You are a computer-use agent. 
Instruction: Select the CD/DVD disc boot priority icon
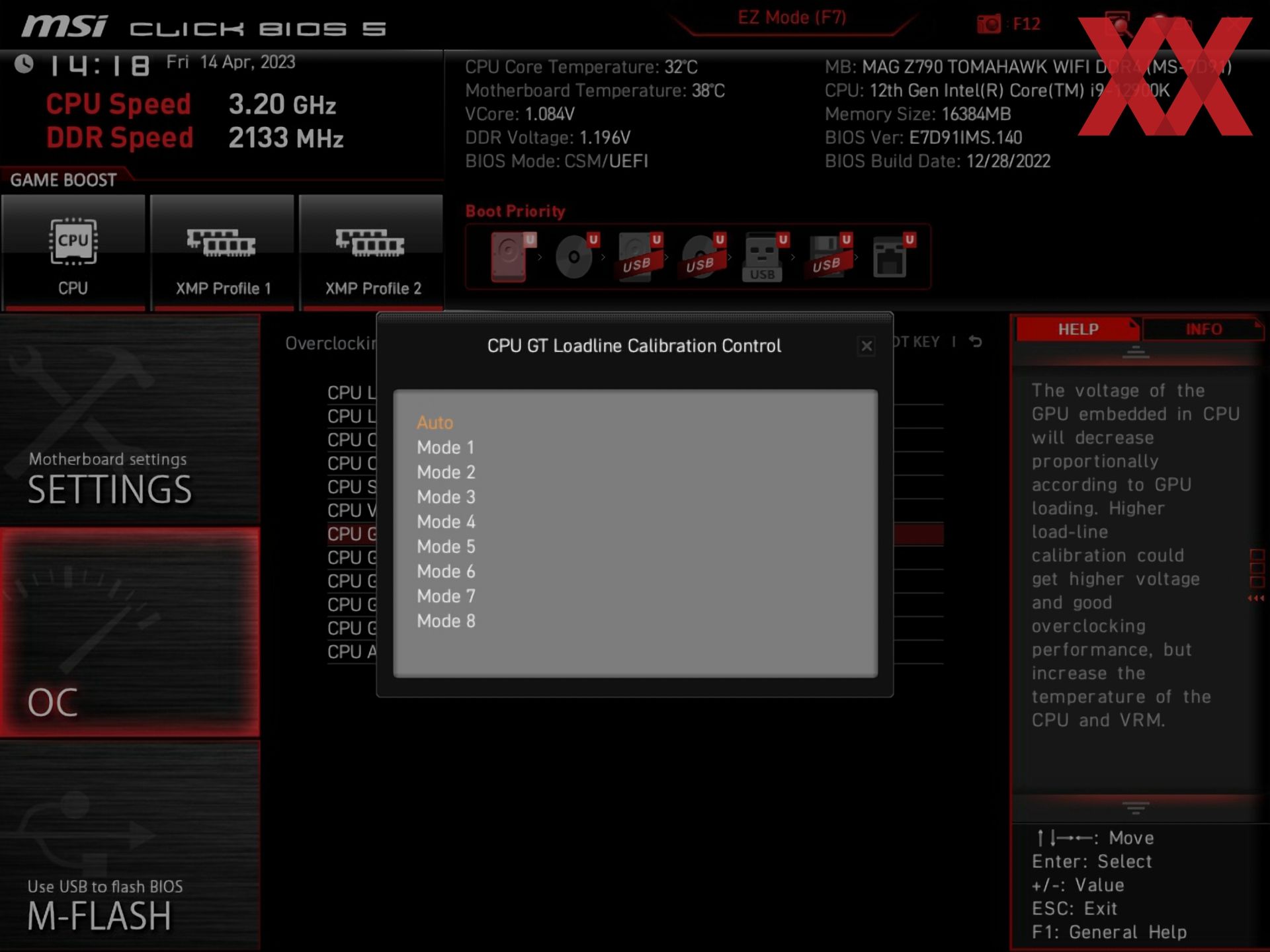[x=573, y=258]
